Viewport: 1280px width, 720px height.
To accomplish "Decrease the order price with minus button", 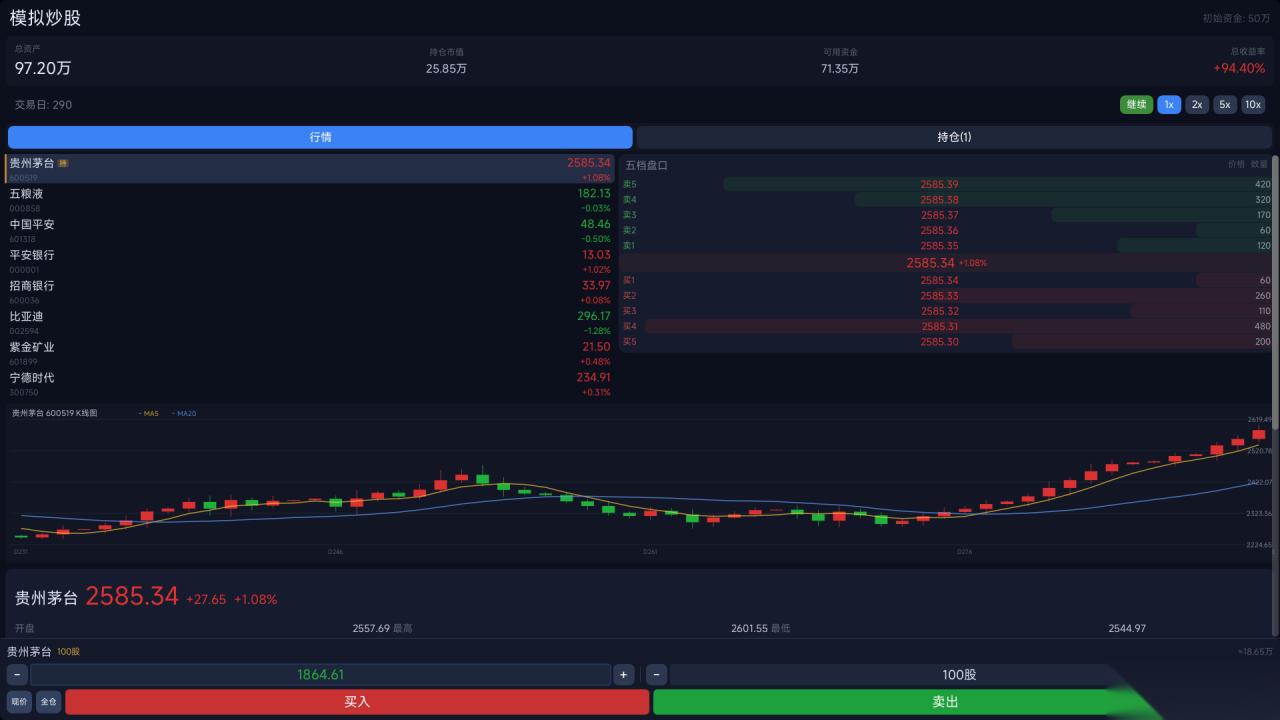I will 17,675.
